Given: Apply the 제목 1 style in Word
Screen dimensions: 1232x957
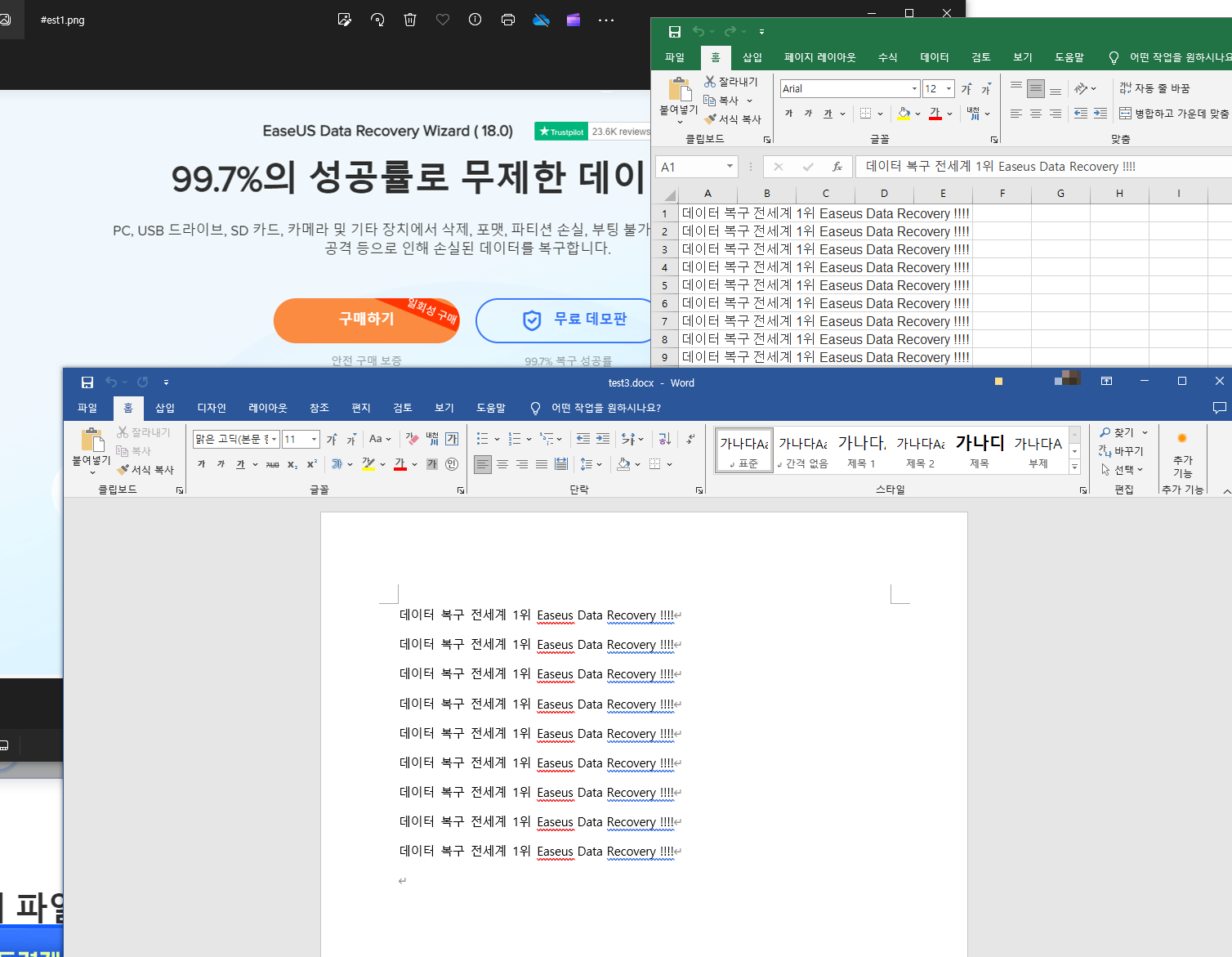Looking at the screenshot, I should (x=861, y=450).
